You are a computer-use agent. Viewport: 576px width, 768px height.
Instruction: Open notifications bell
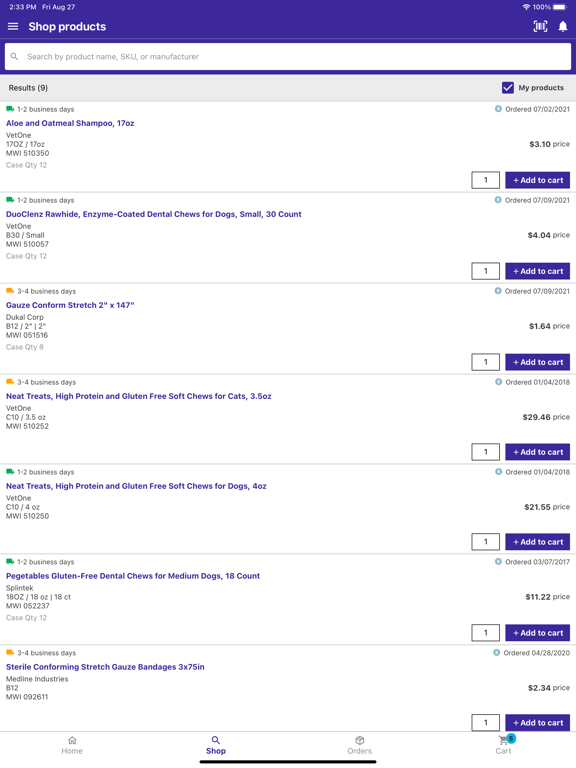pos(563,26)
